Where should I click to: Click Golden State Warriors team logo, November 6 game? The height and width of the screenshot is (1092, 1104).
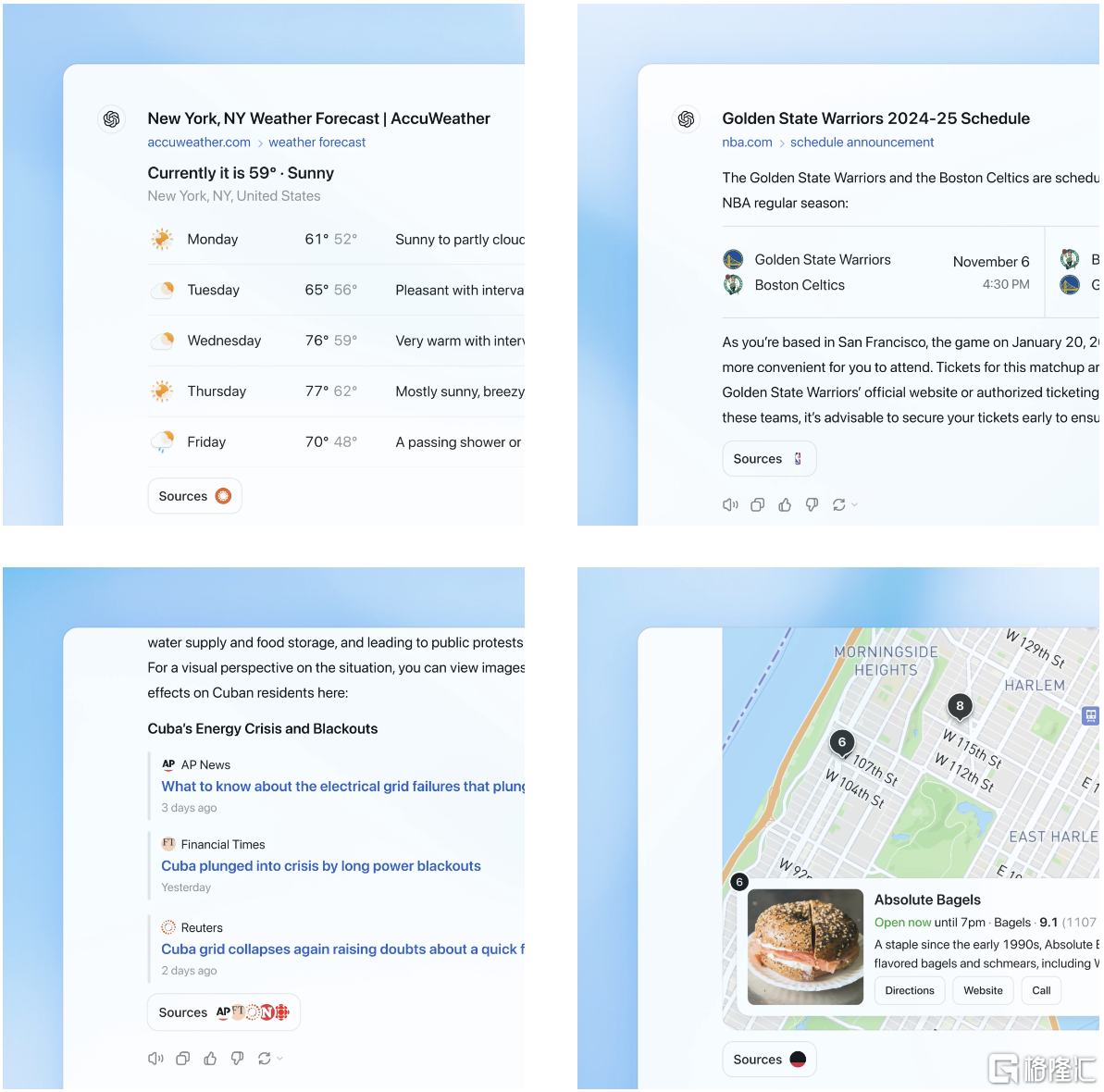click(x=733, y=260)
